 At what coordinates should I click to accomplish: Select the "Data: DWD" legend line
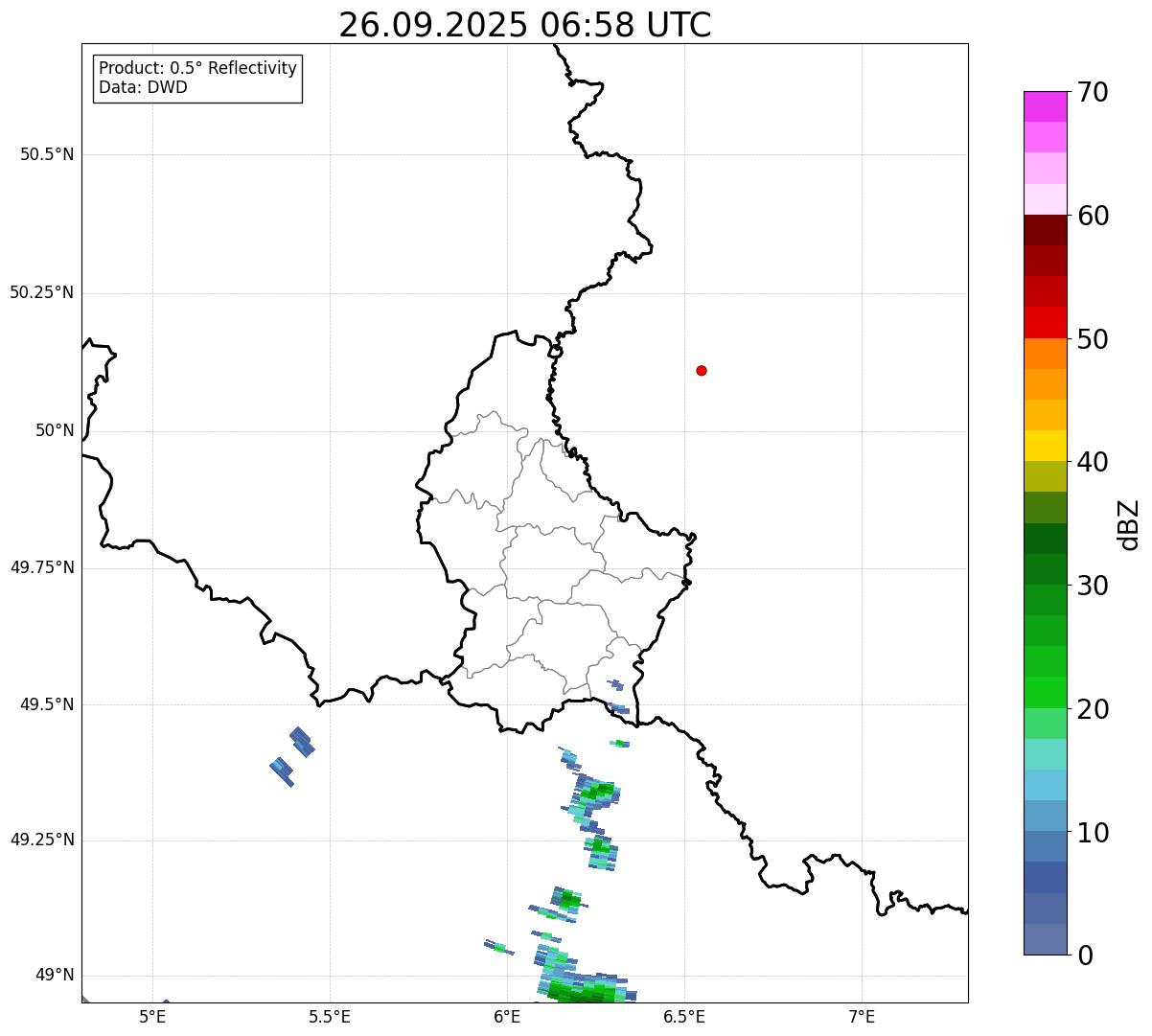click(143, 87)
